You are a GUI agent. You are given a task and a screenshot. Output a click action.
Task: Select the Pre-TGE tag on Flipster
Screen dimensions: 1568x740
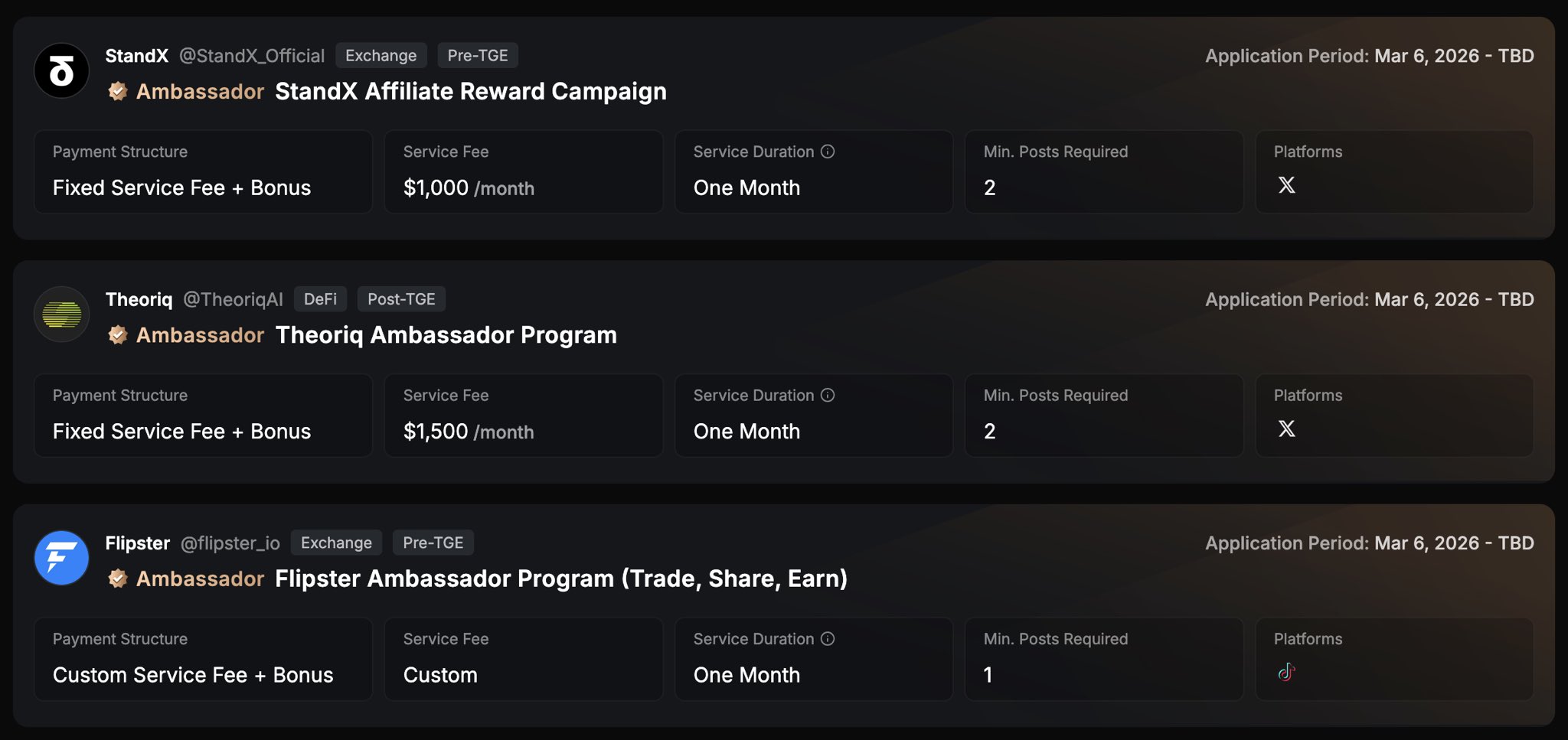coord(433,543)
